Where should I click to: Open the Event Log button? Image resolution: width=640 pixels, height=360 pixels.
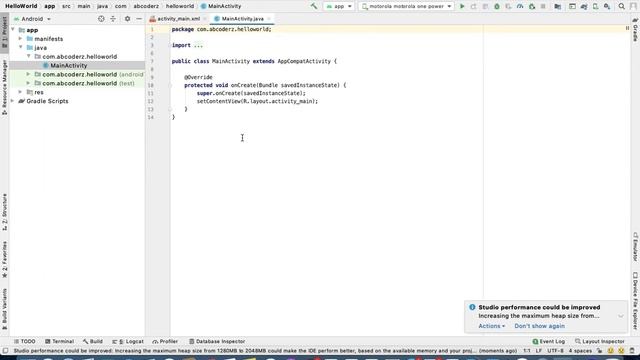(x=549, y=341)
